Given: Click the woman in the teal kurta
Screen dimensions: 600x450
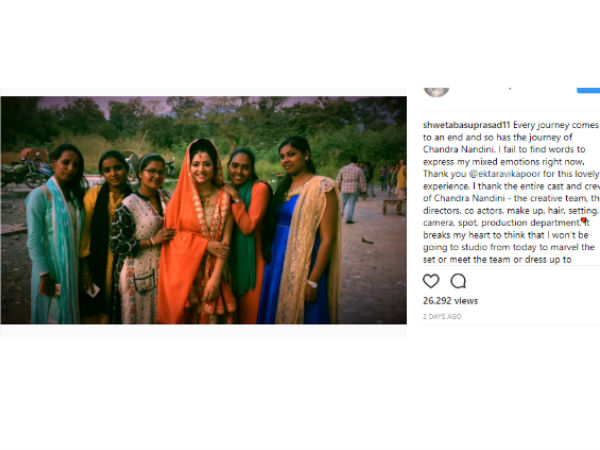Looking at the screenshot, I should click(57, 235).
